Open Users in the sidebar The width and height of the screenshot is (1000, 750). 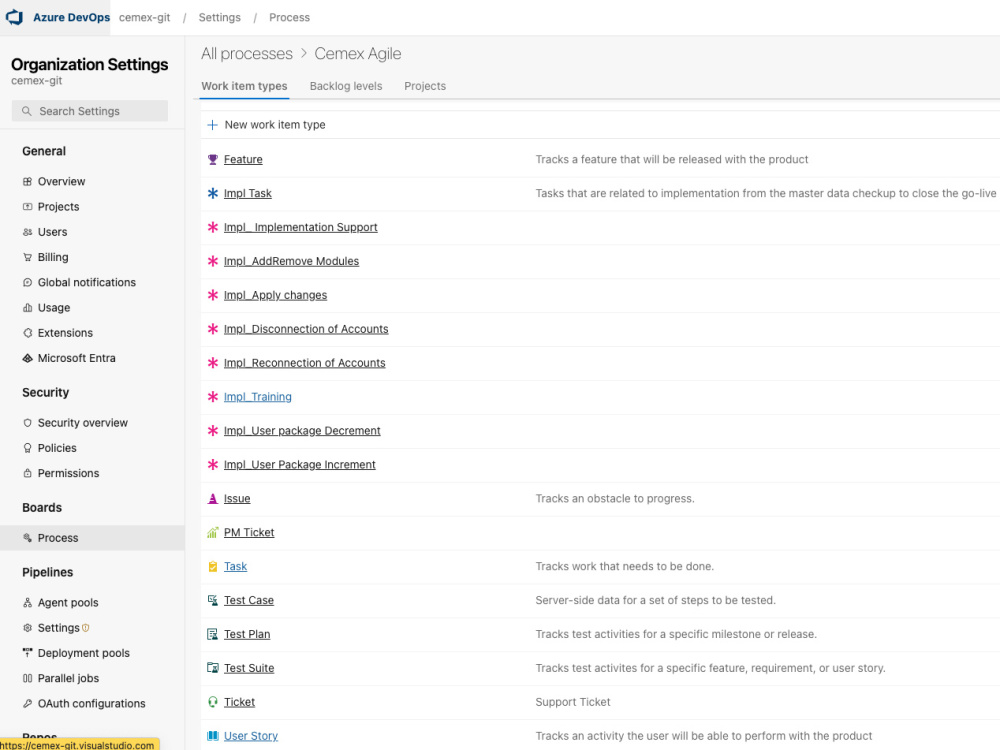(52, 232)
